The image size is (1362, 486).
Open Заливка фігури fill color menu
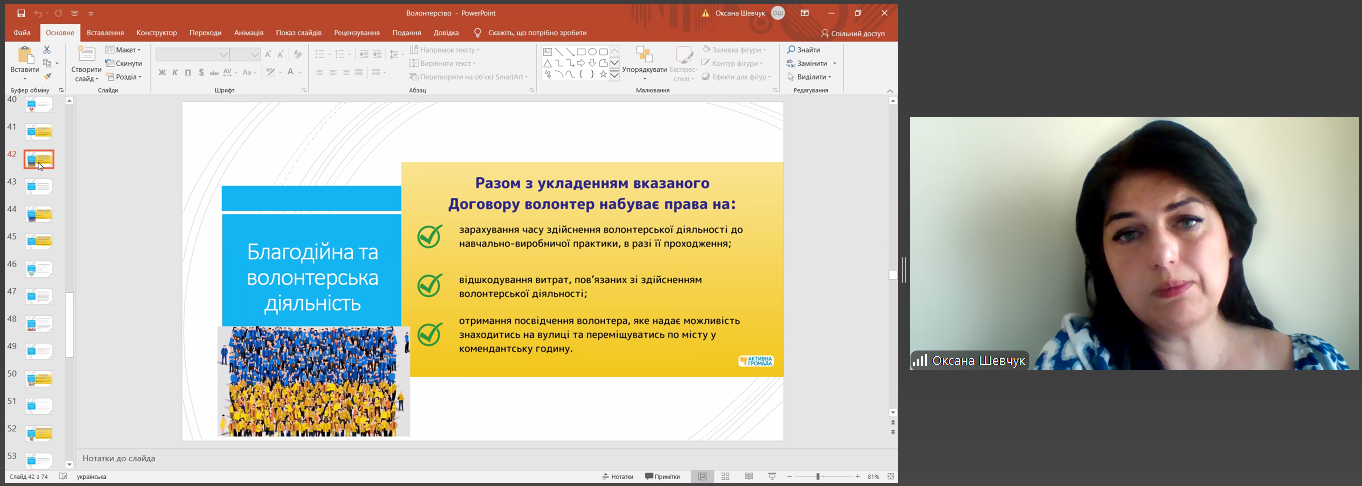(x=735, y=50)
